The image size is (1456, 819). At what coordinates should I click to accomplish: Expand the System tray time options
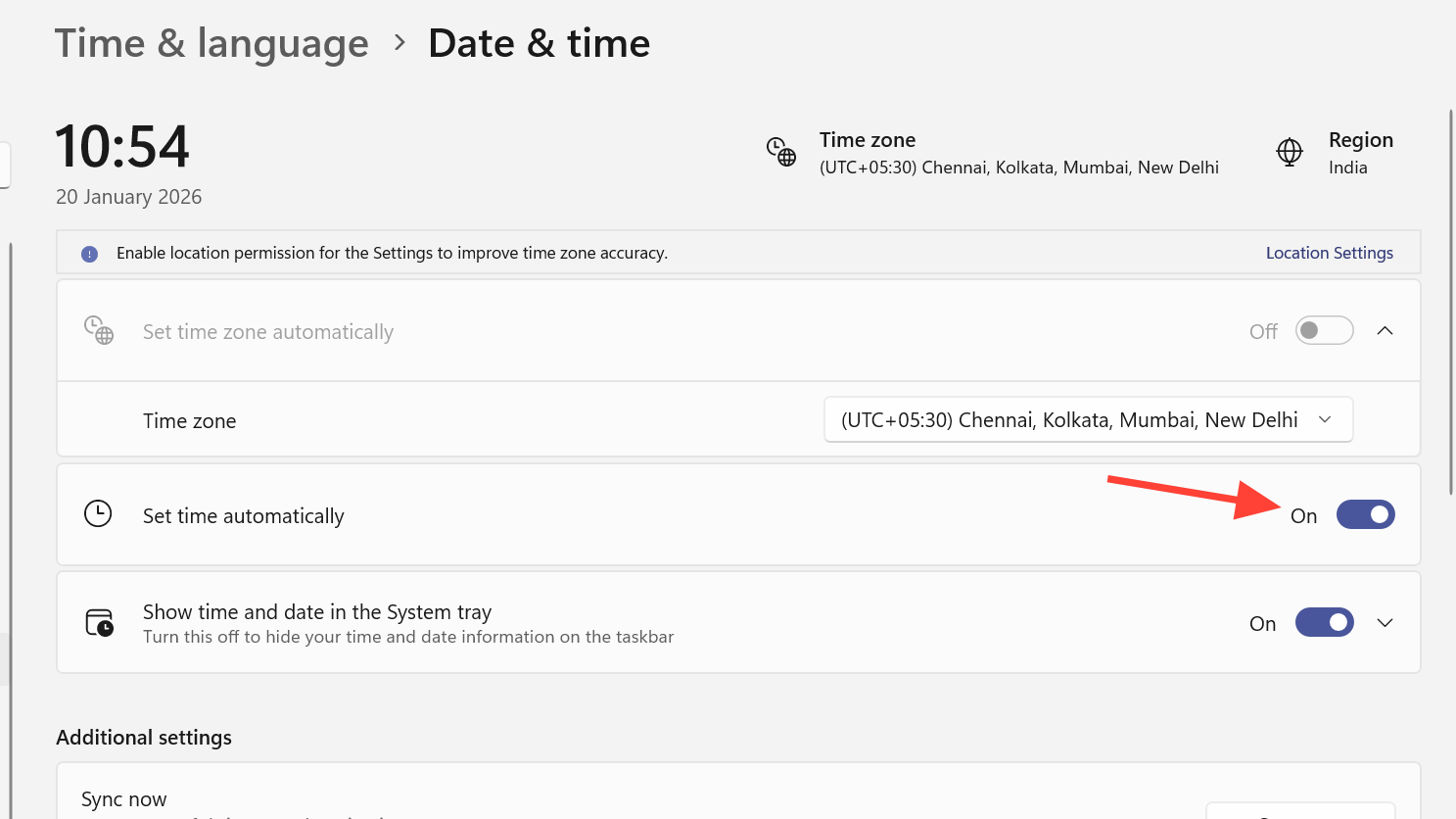(x=1385, y=623)
